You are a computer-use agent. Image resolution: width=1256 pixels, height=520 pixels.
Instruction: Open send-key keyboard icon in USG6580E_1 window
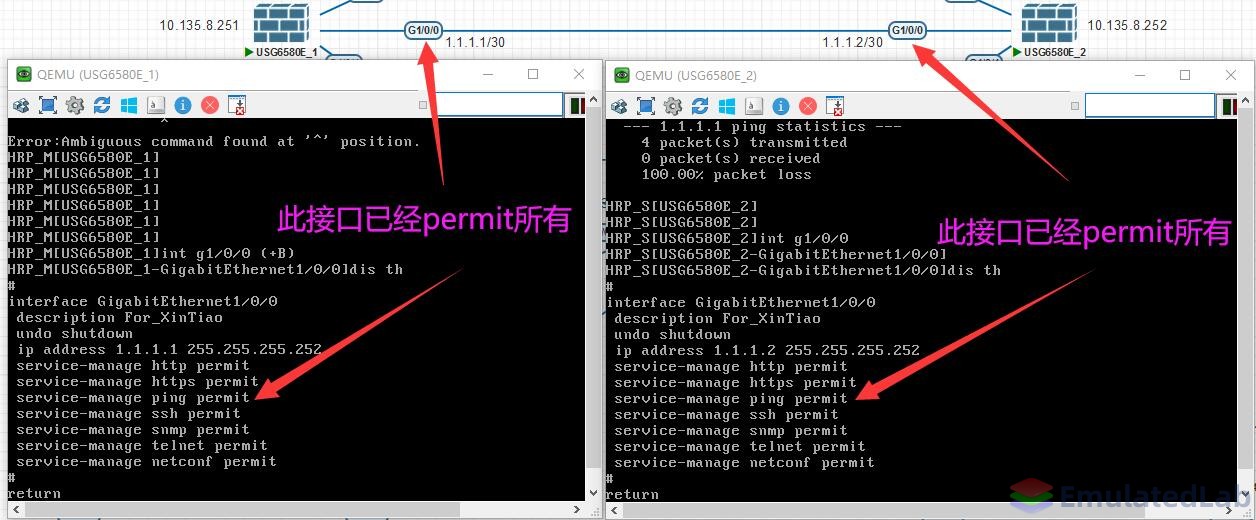156,105
